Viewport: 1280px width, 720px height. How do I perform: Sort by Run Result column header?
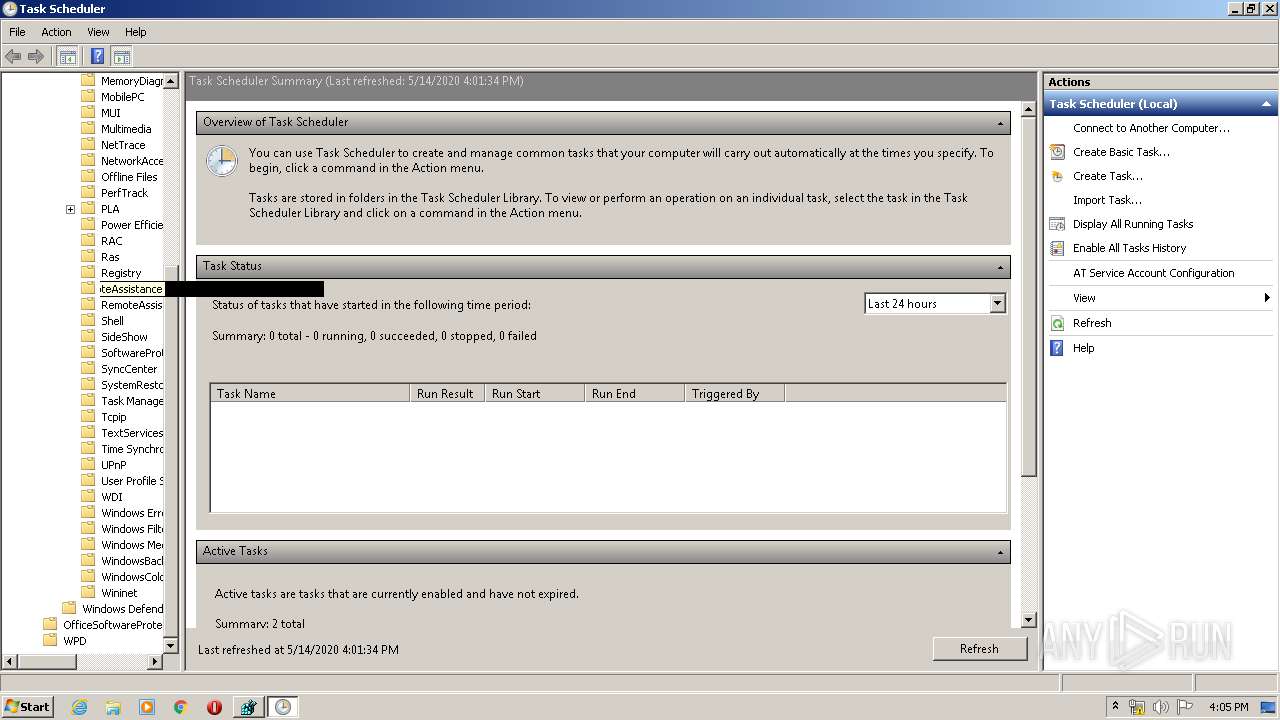click(447, 394)
